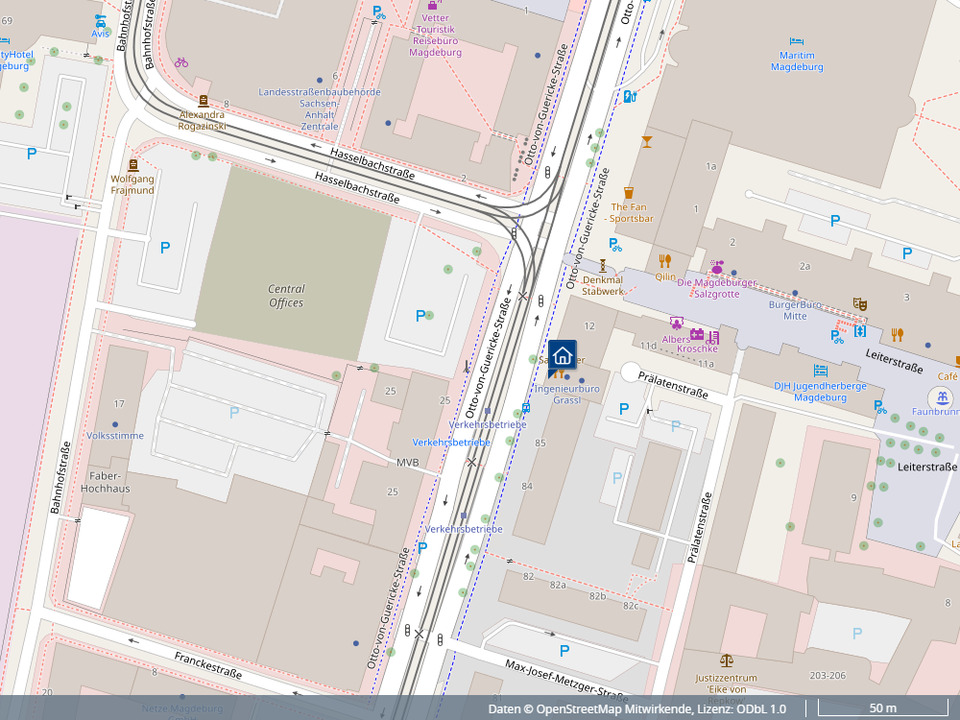Select the Faunbrunnen fountain icon
Screen dimensions: 960x720
pyautogui.click(x=942, y=397)
